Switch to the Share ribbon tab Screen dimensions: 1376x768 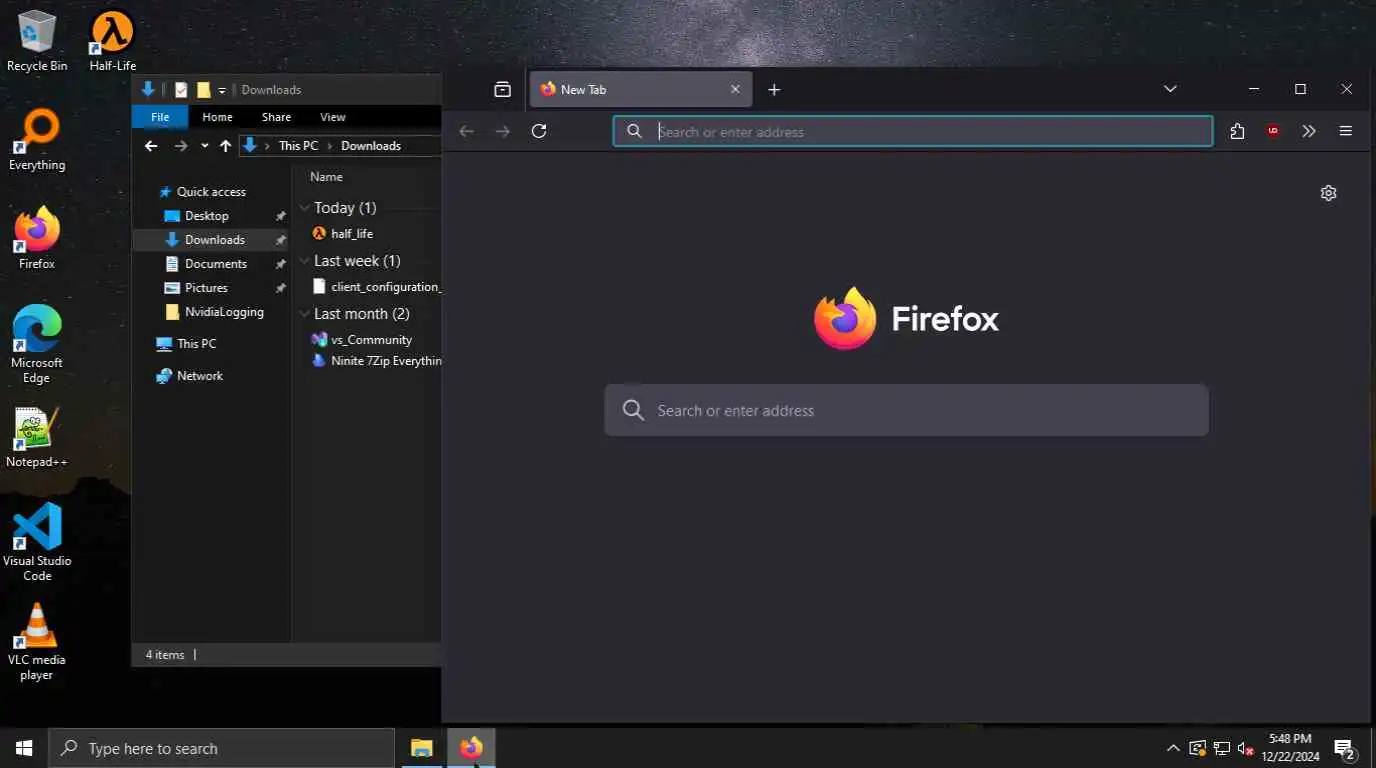(x=276, y=117)
